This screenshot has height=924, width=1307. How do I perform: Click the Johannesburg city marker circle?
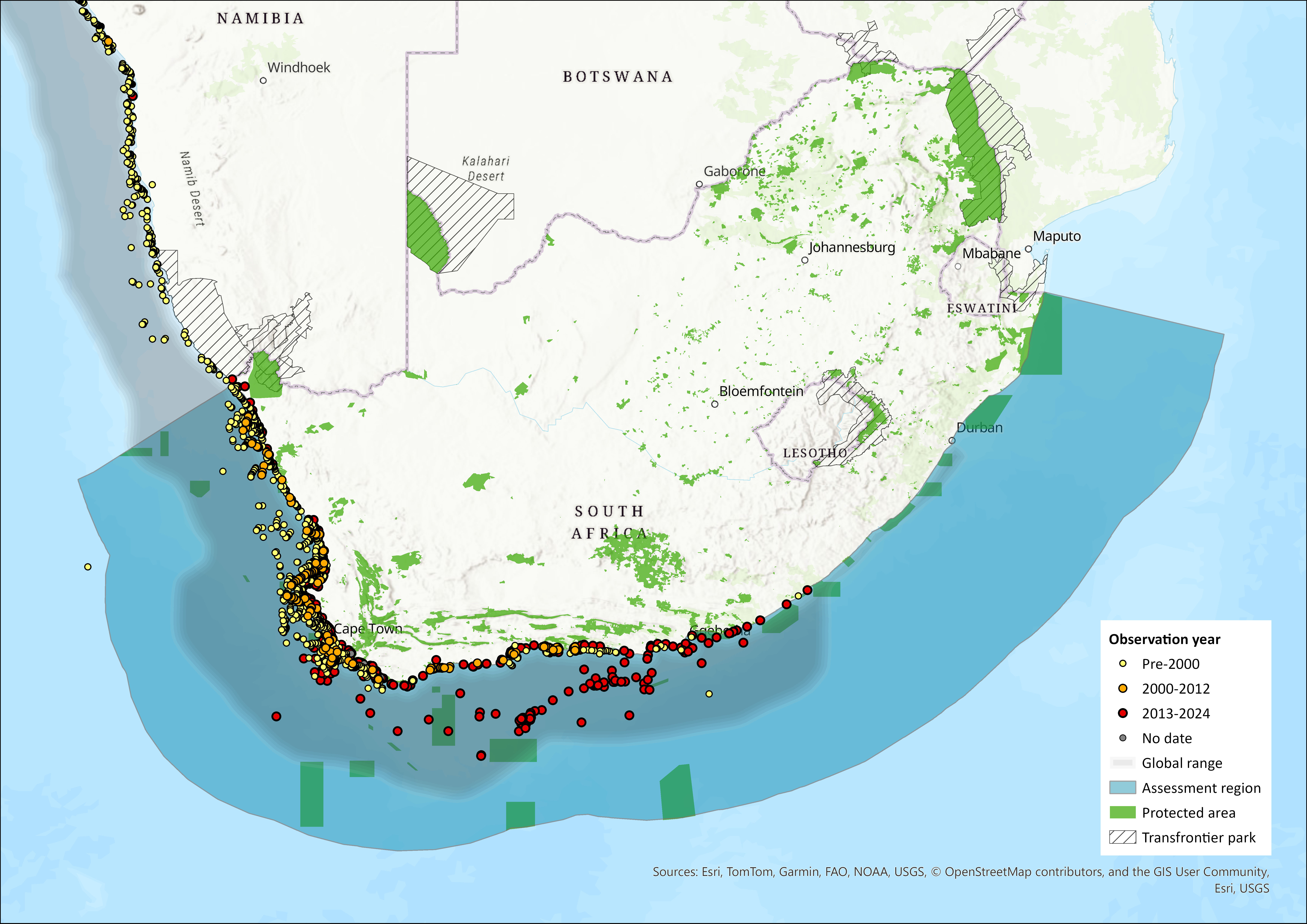pos(805,260)
